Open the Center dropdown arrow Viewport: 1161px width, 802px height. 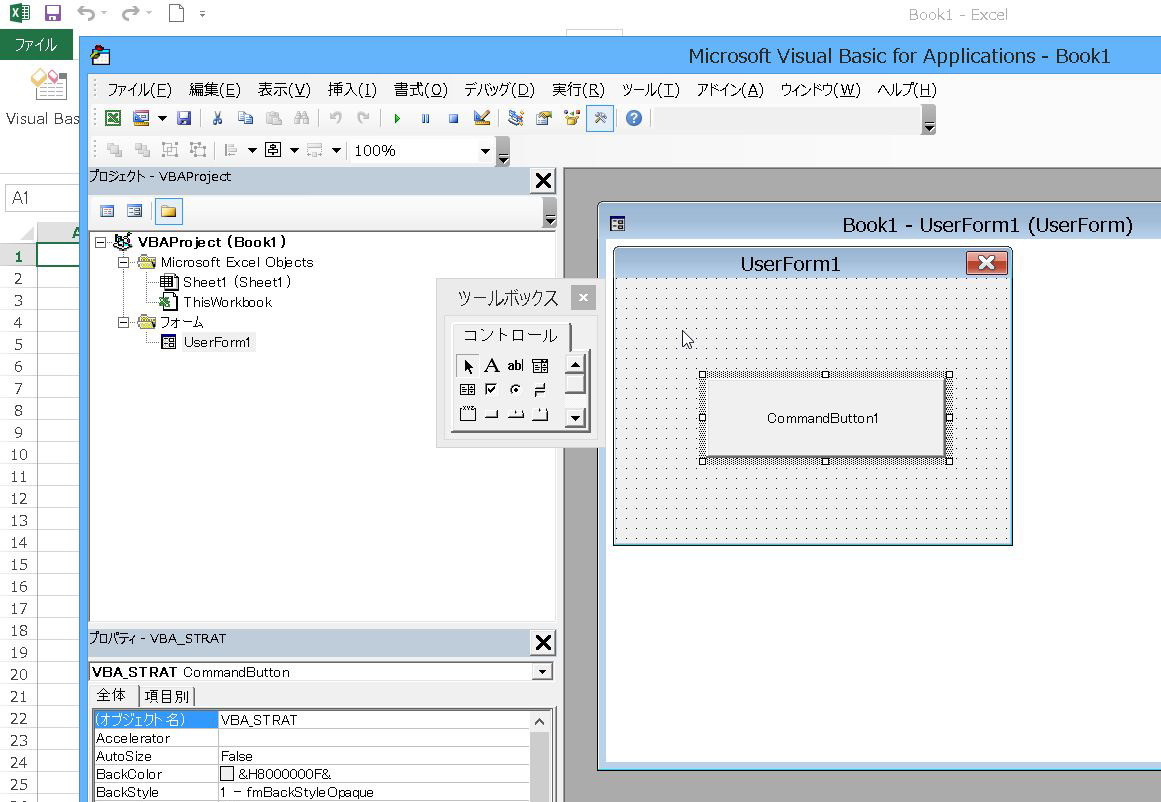tap(294, 150)
